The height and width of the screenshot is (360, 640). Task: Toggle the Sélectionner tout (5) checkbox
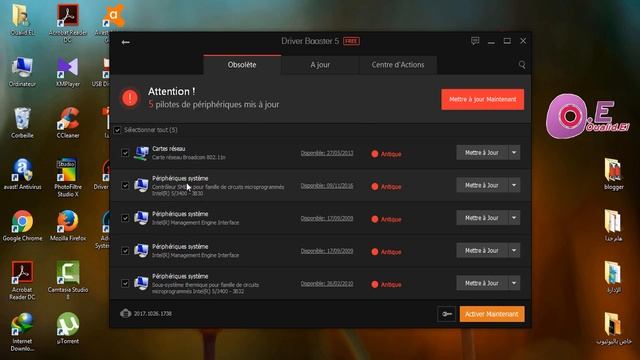[x=118, y=130]
